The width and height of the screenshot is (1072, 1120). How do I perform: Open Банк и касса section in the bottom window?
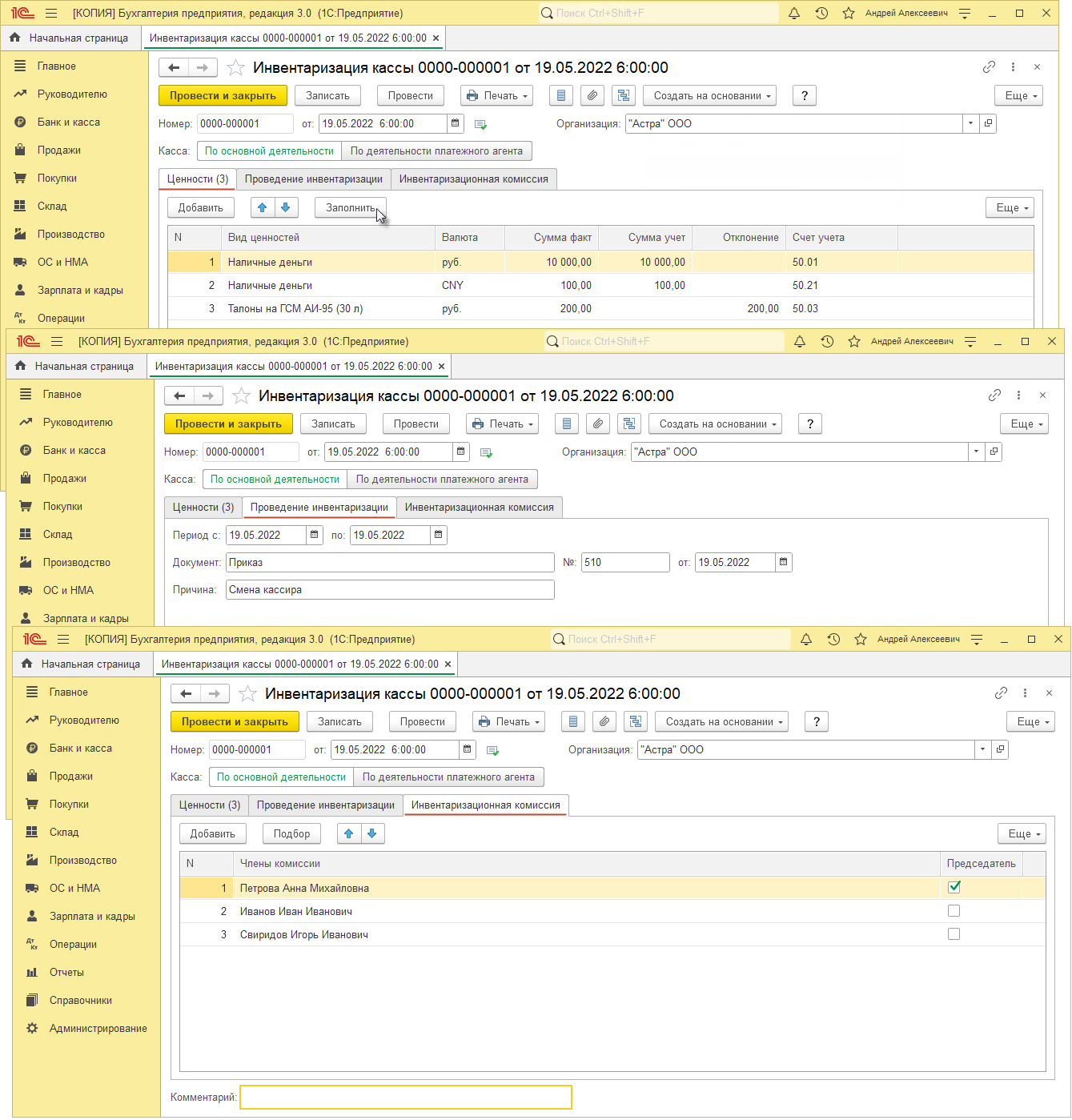pos(81,748)
